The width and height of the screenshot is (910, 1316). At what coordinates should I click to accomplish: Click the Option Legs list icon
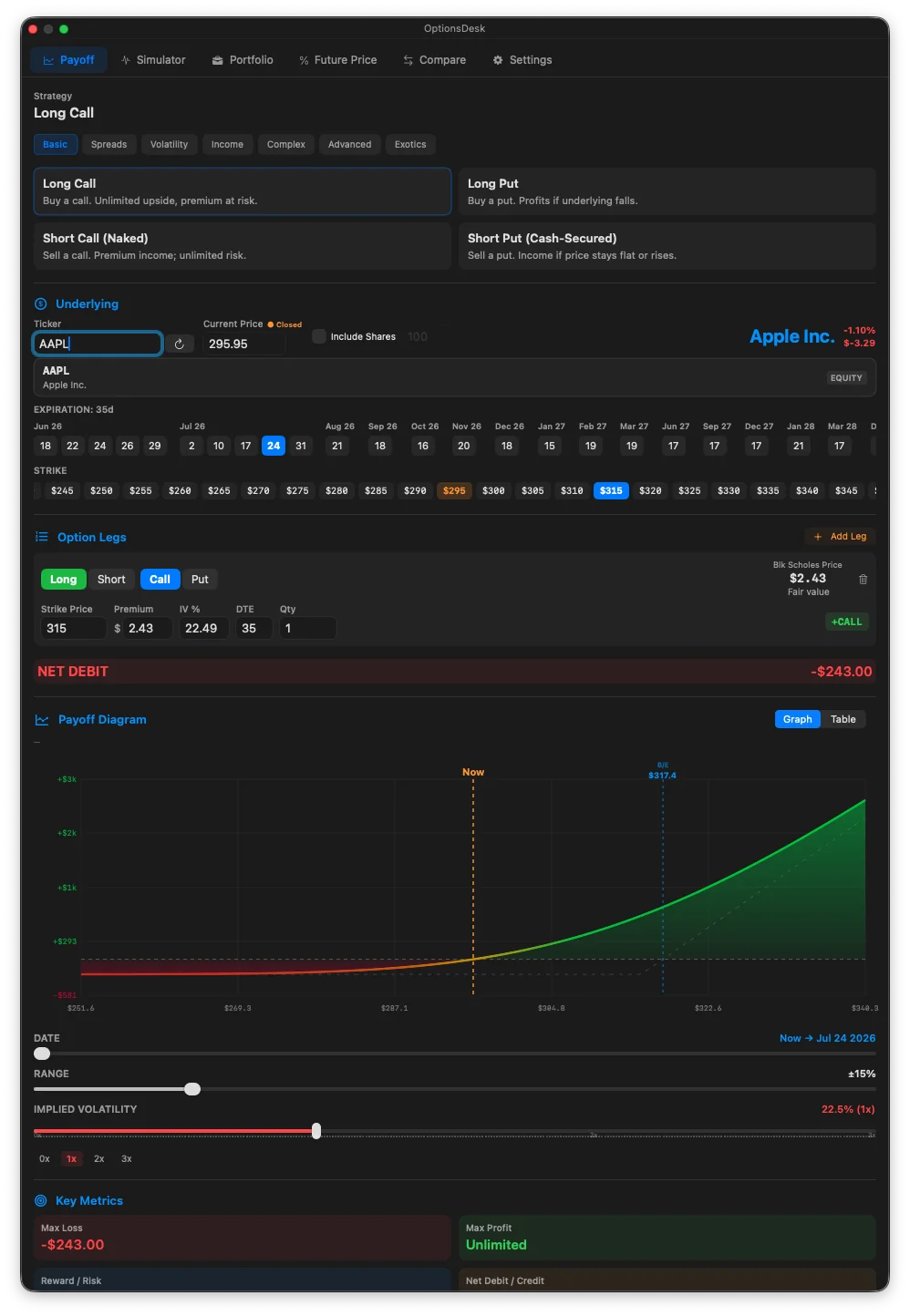(x=41, y=538)
